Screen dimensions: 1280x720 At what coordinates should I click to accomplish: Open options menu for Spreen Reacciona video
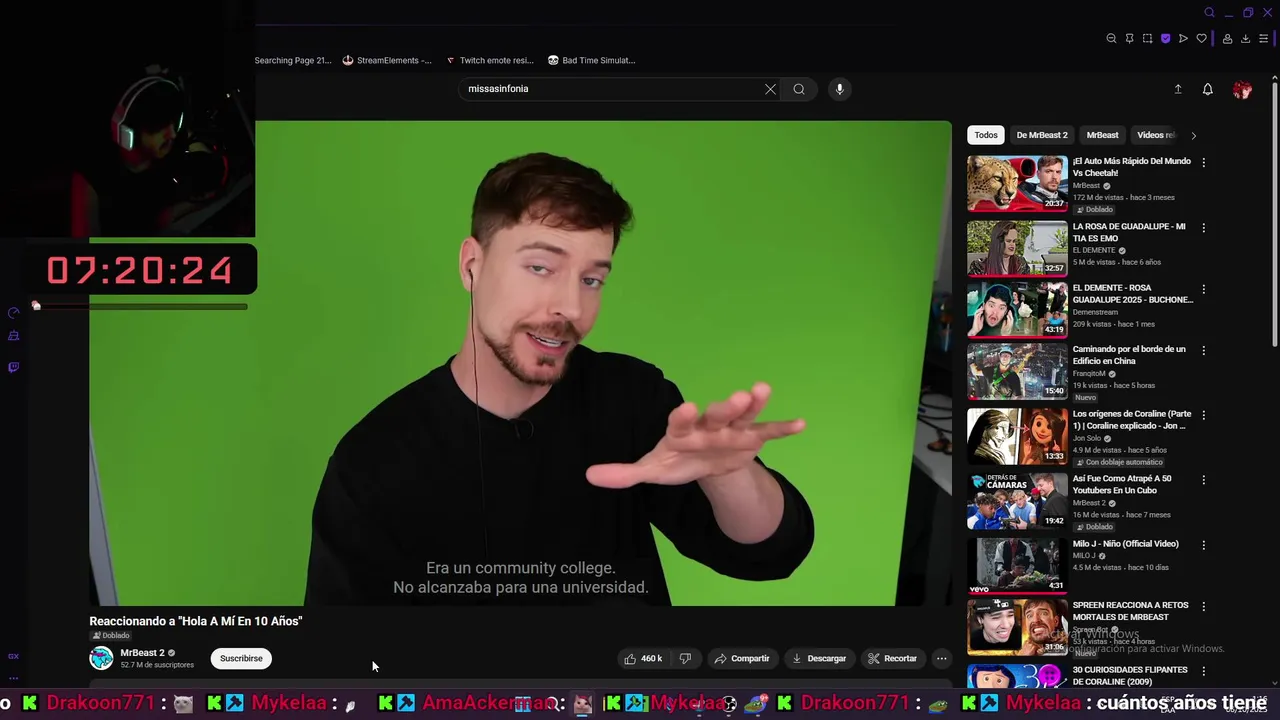(x=1203, y=606)
